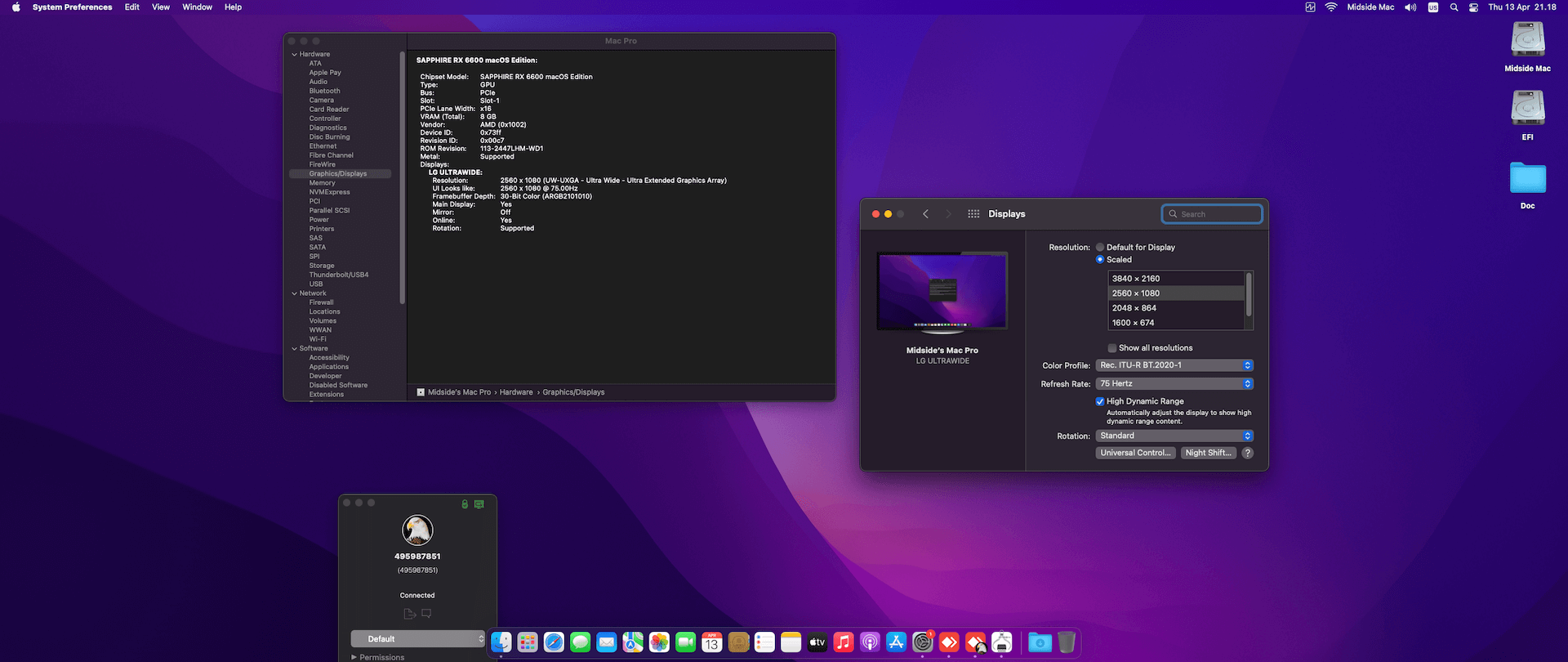Viewport: 1568px width, 662px height.
Task: Open the View menu
Action: click(x=161, y=7)
